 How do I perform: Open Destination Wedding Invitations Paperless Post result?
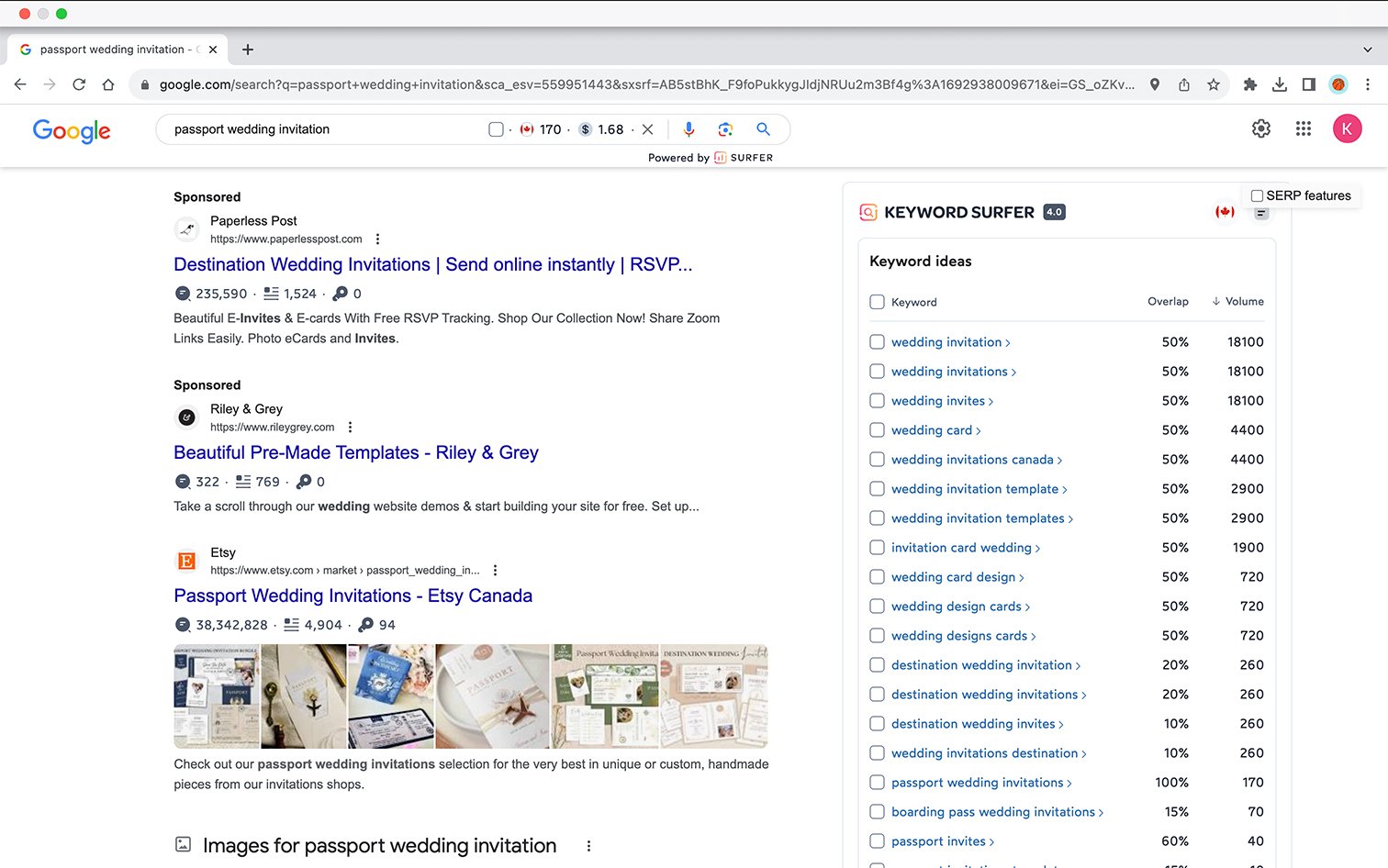432,264
